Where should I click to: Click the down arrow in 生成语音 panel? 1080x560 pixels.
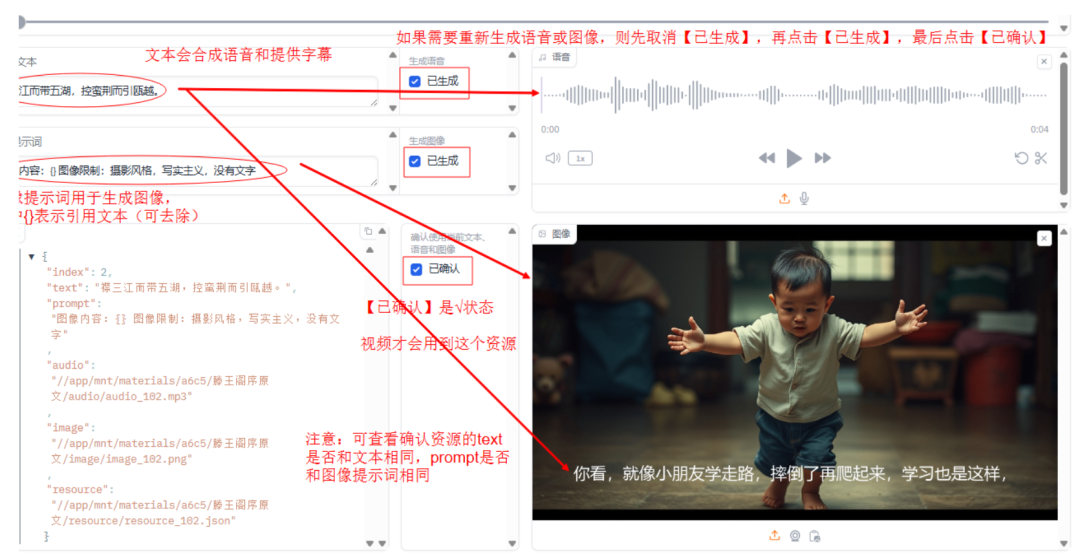point(513,109)
